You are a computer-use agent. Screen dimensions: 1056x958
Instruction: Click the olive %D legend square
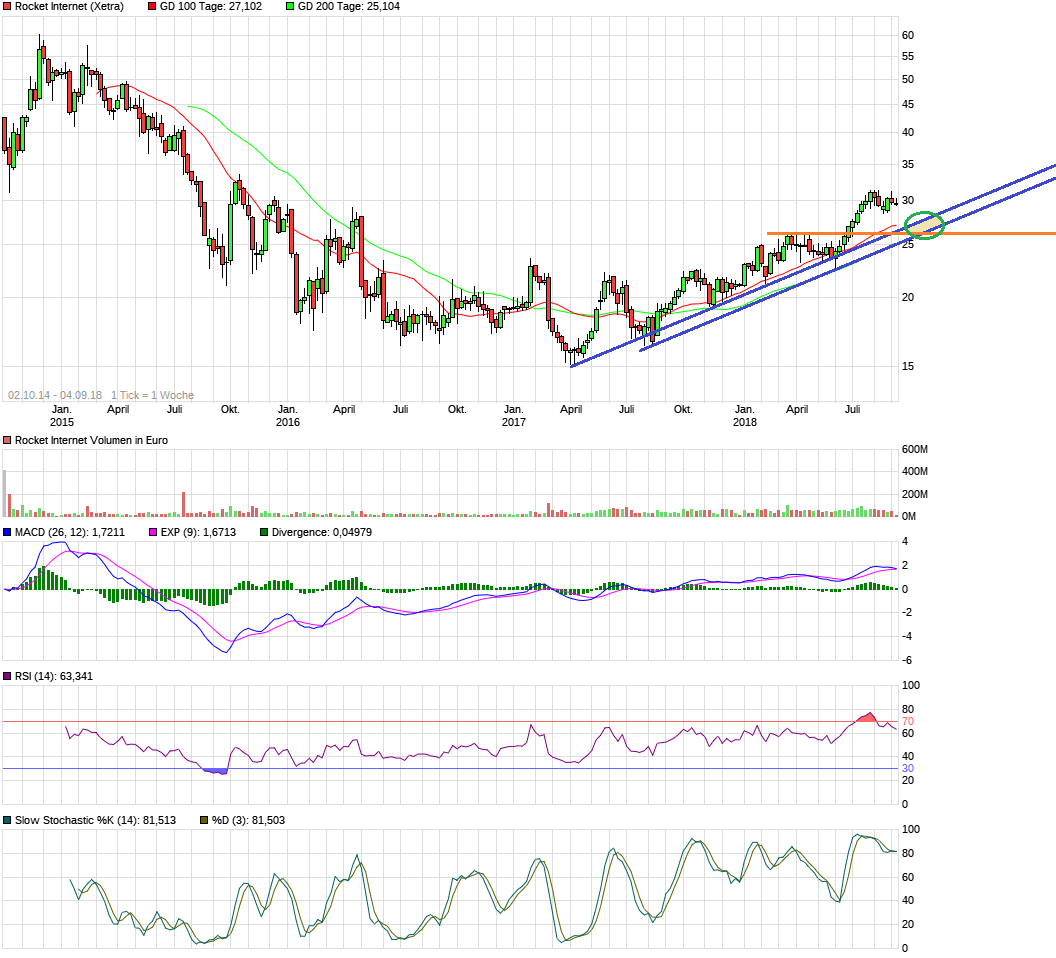(204, 821)
